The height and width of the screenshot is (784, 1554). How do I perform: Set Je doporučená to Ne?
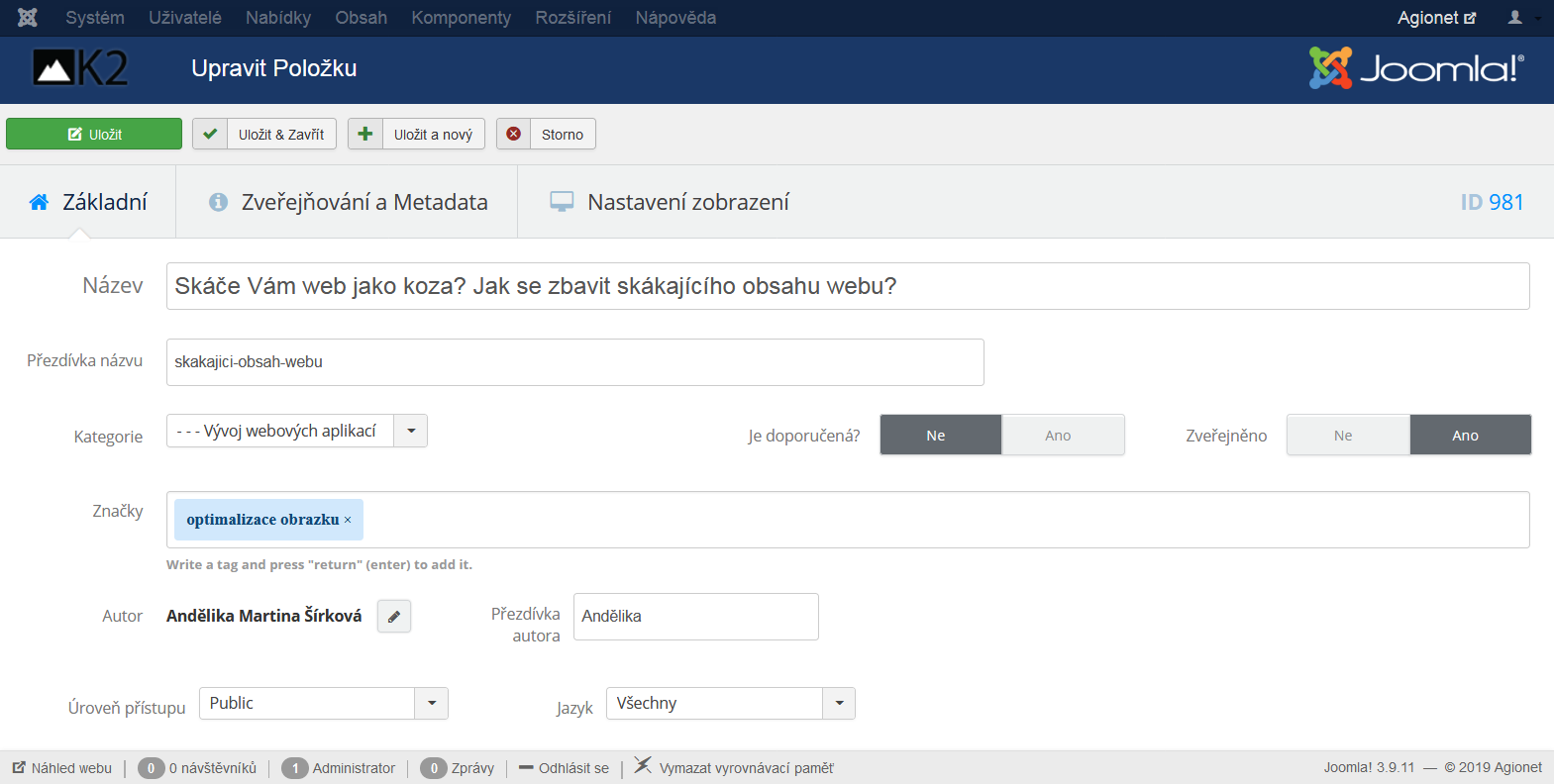941,435
